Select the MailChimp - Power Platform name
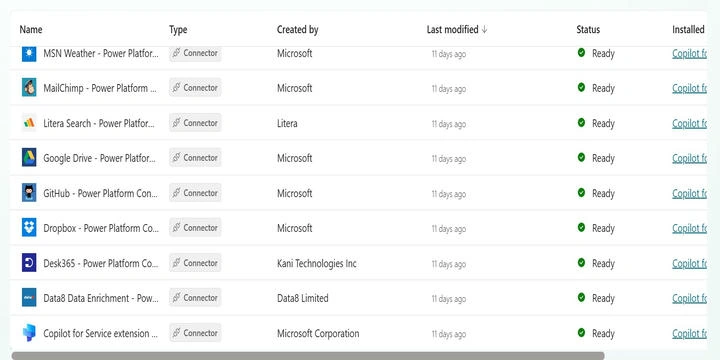Image resolution: width=720 pixels, height=360 pixels. tap(101, 88)
